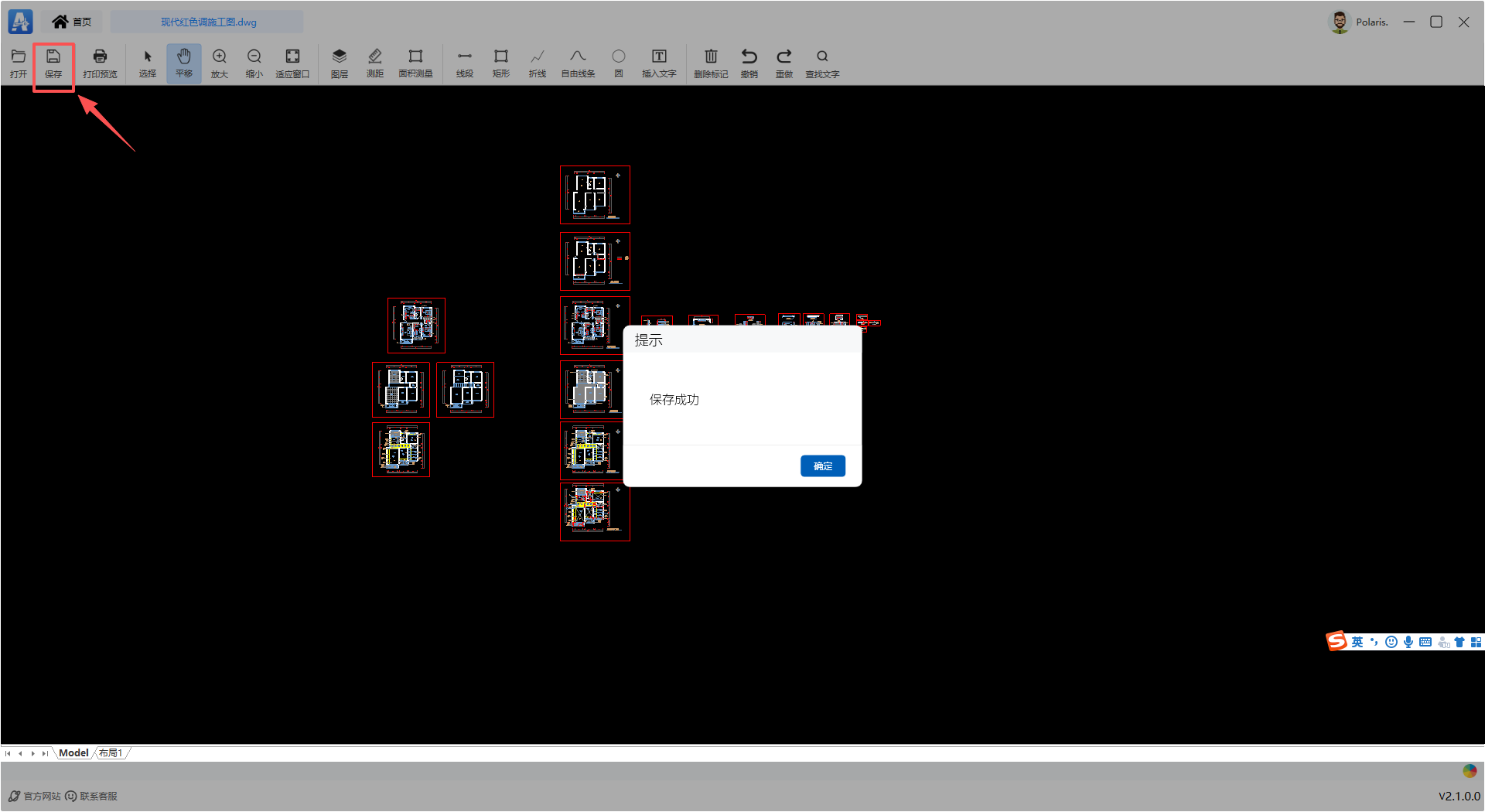Click the 保存 (Save) toolbar icon
Viewport: 1485px width, 812px height.
coord(53,63)
